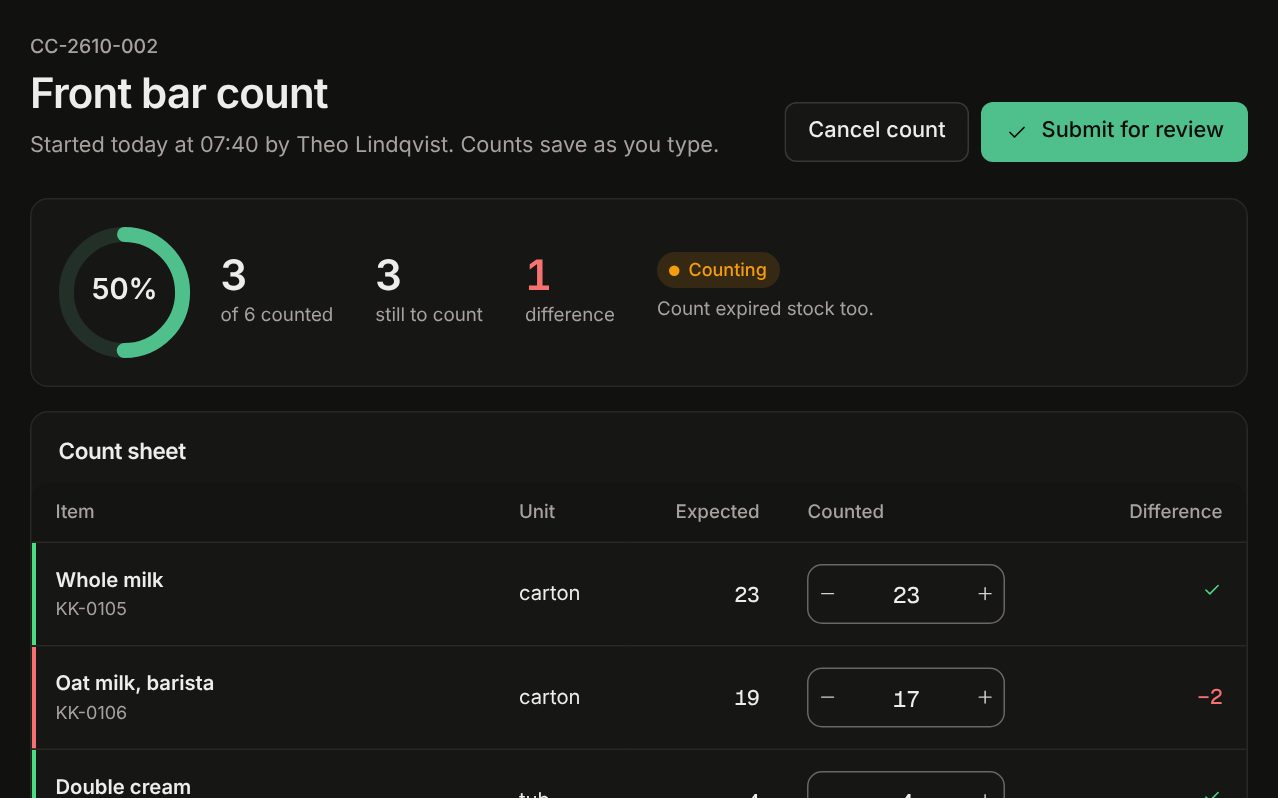The image size is (1278, 798).
Task: Click the Counted column header
Action: click(x=846, y=511)
